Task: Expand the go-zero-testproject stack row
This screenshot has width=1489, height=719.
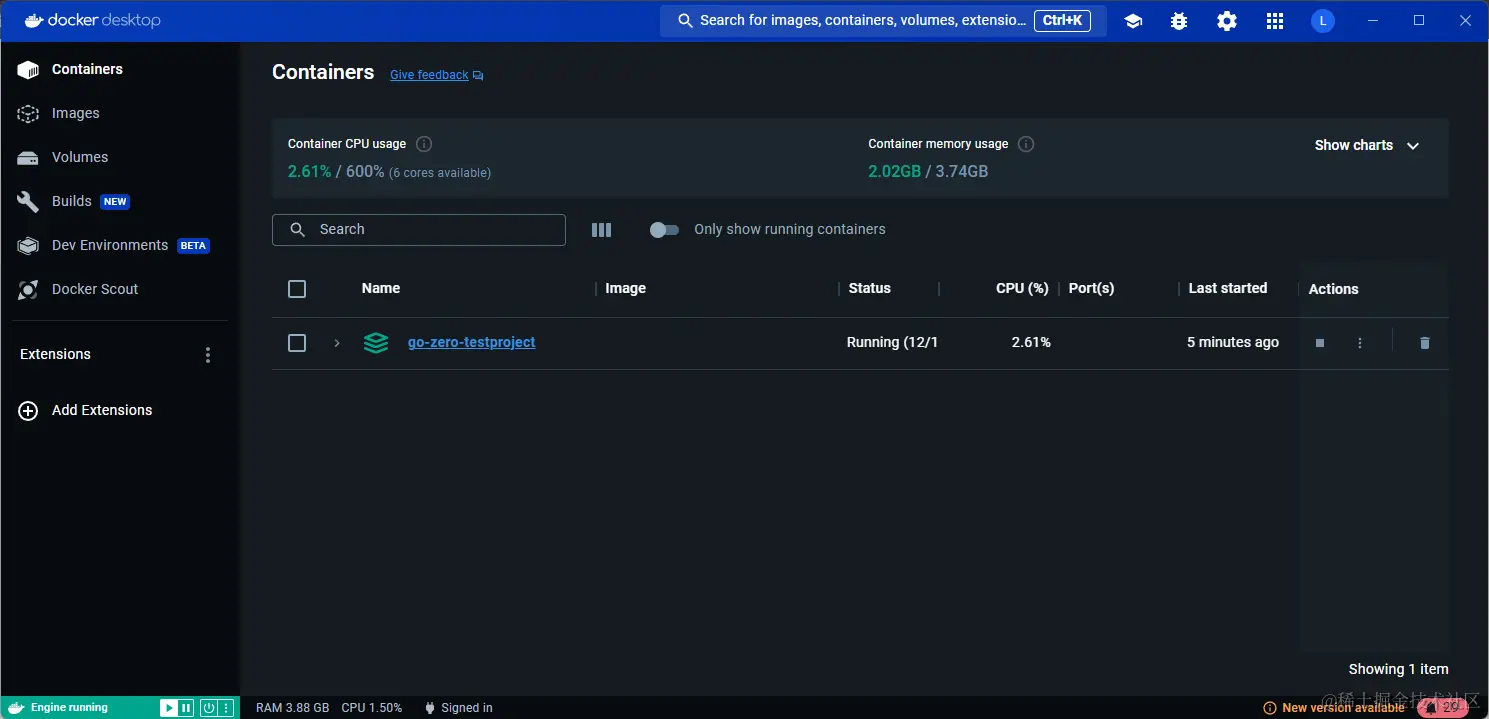Action: pos(337,343)
